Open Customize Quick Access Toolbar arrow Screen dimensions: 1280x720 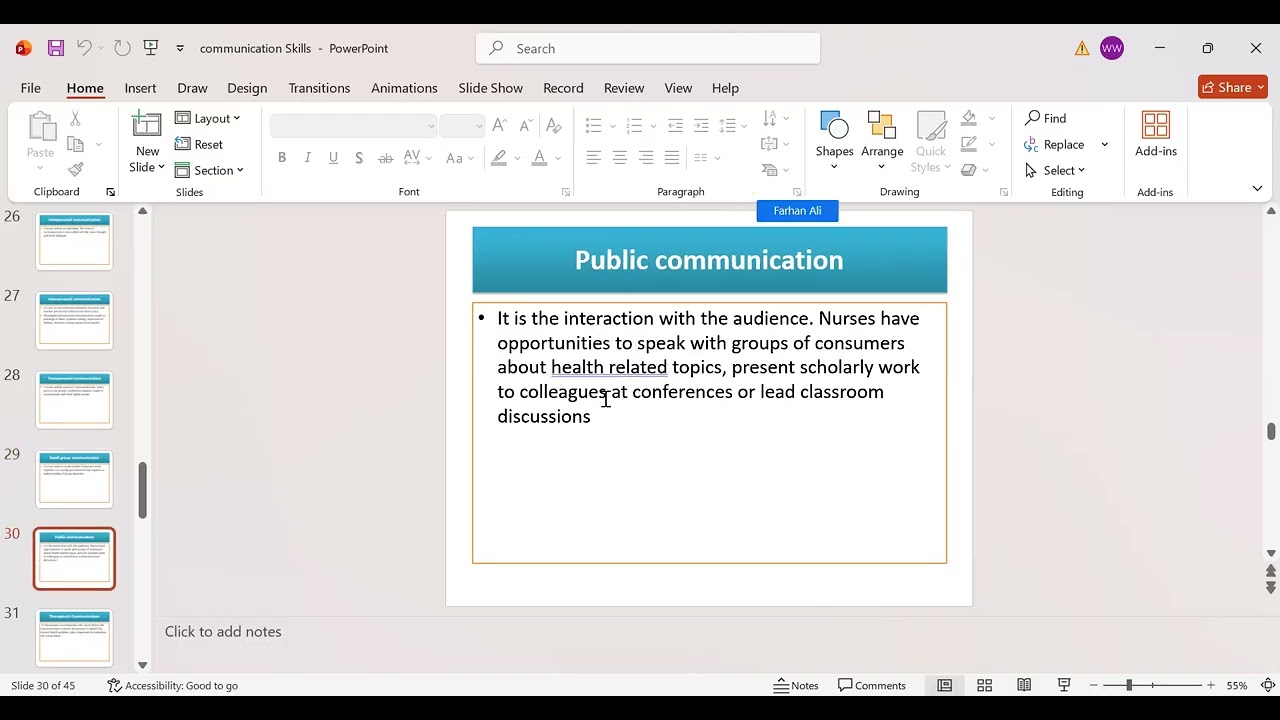point(180,48)
